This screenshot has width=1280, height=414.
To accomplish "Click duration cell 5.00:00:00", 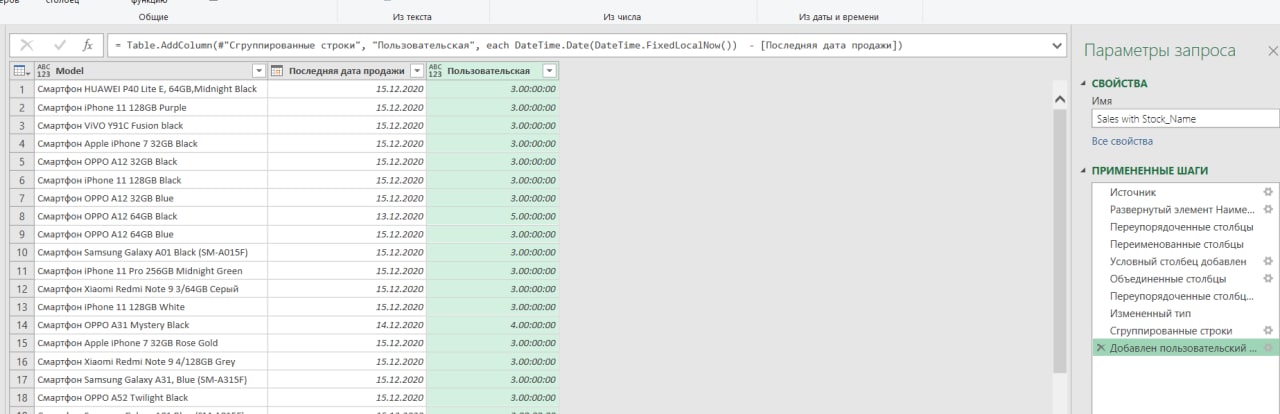I will point(492,216).
